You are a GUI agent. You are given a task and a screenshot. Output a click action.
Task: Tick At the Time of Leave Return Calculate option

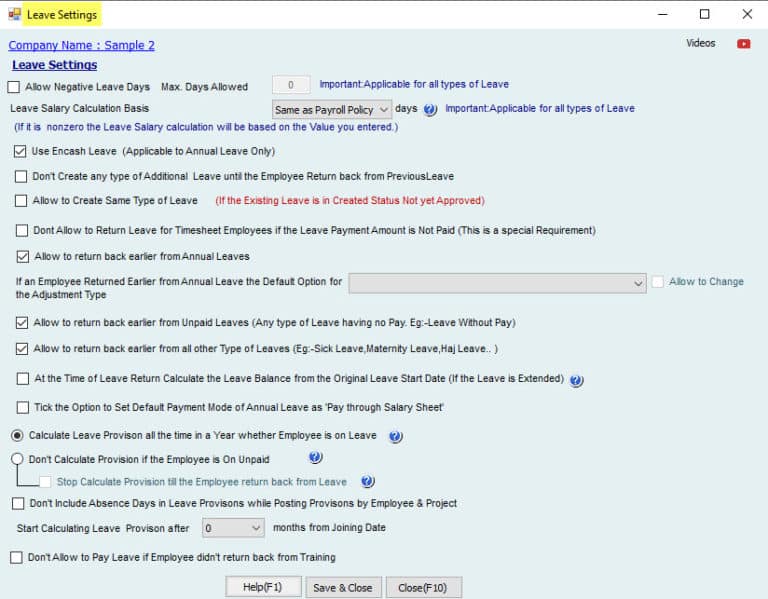23,379
